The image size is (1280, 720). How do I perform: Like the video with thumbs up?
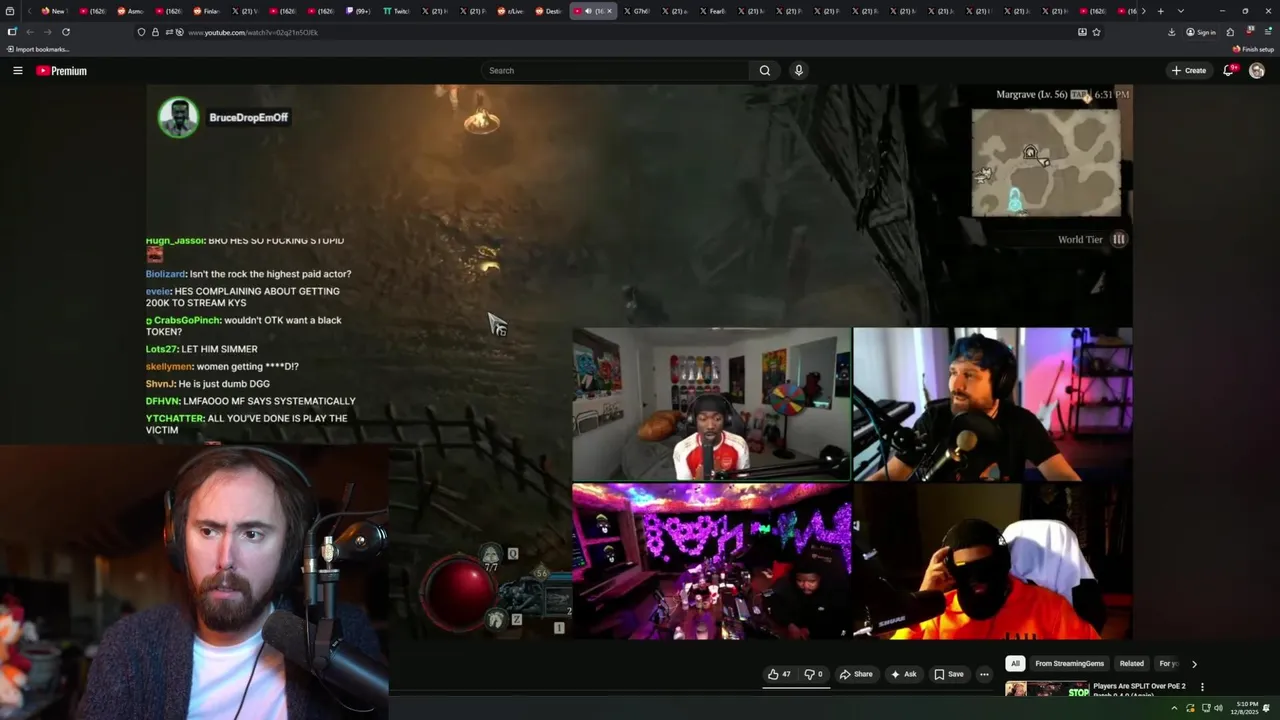[x=779, y=674]
